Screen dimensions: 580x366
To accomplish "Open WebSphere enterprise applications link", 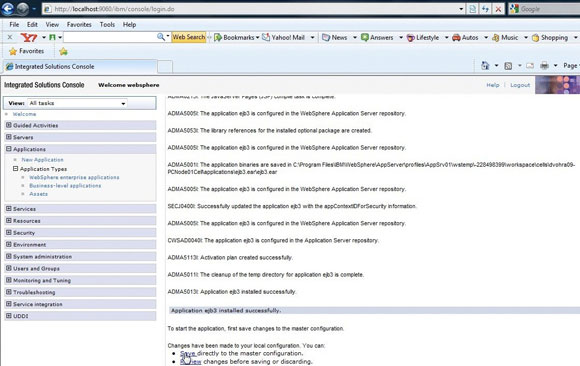I will point(74,177).
